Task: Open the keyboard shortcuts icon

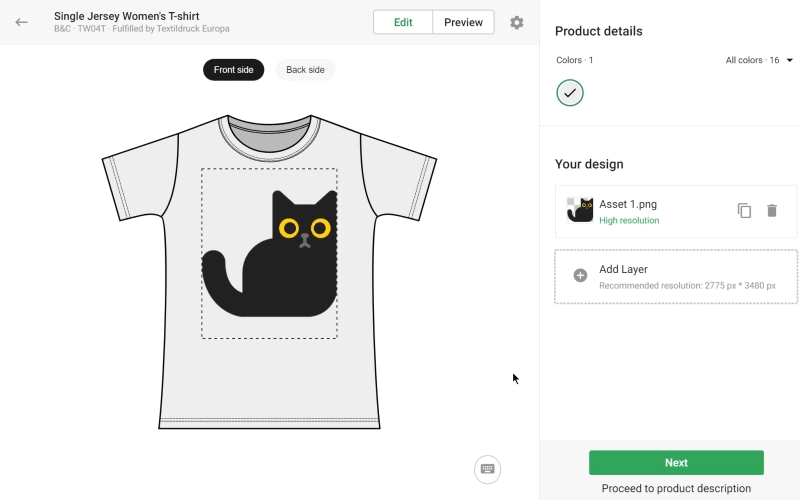Action: pos(487,468)
